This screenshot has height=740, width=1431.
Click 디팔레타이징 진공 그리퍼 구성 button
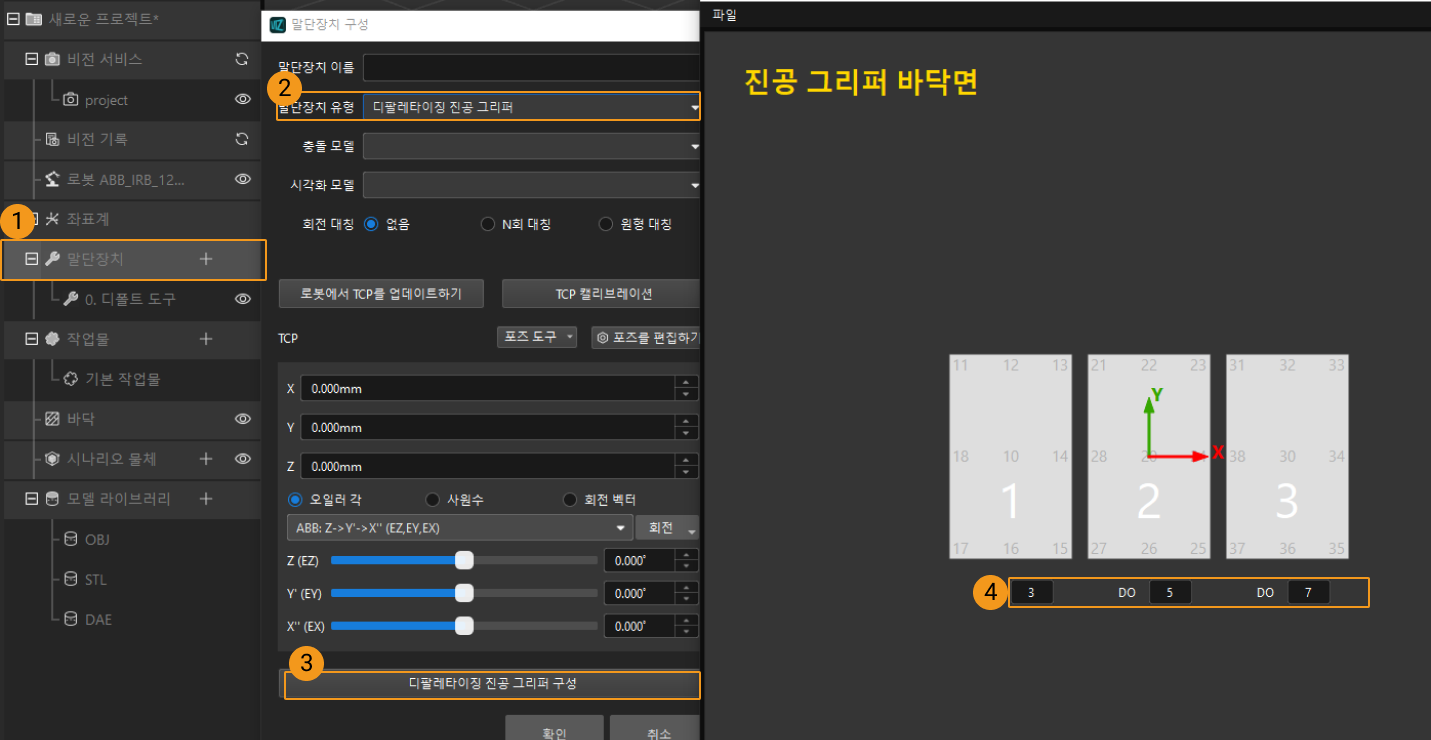[492, 685]
